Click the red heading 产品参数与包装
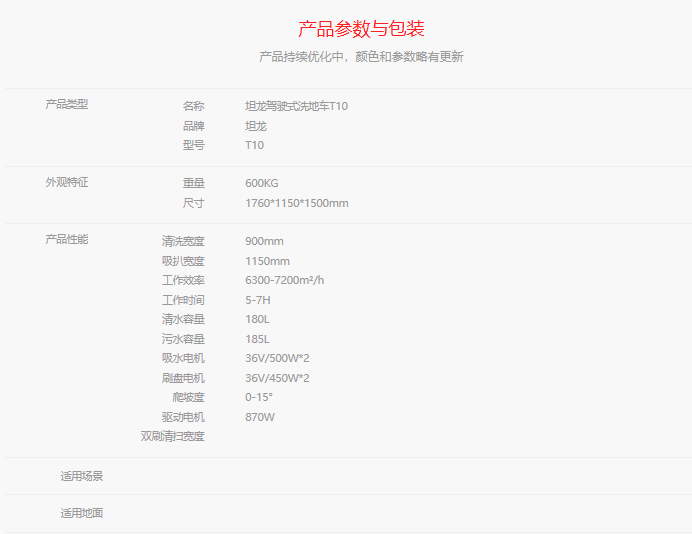 [x=361, y=29]
